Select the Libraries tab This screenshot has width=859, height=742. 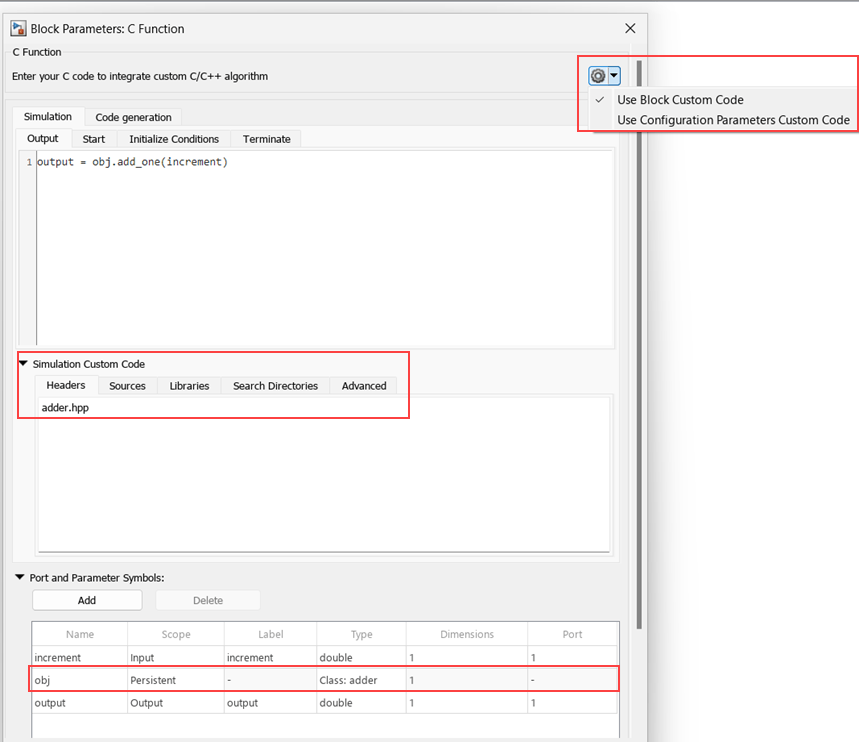coord(189,386)
